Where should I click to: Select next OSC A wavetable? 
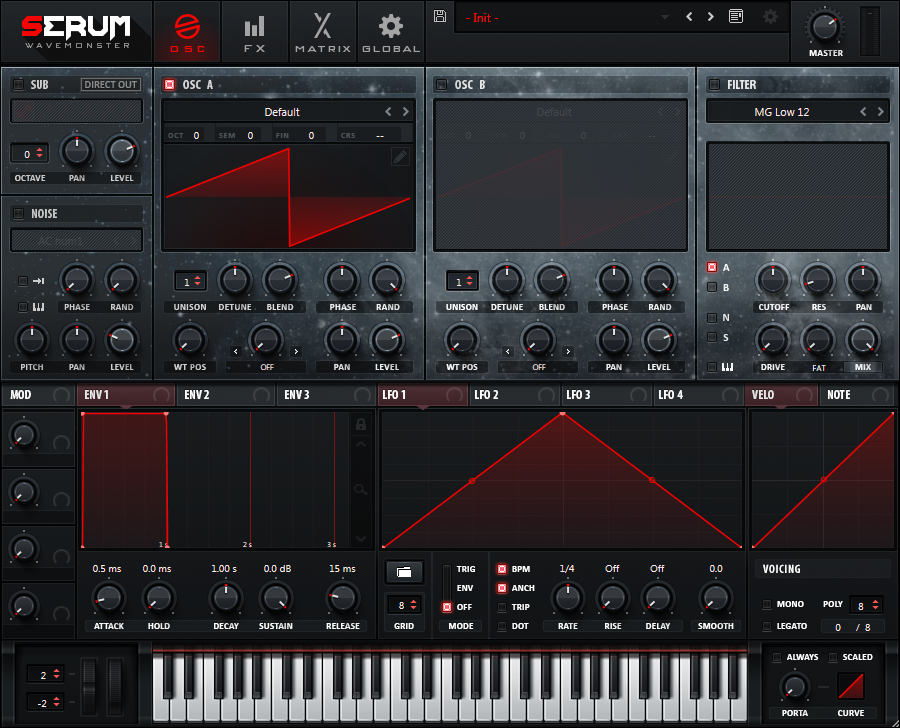click(406, 111)
